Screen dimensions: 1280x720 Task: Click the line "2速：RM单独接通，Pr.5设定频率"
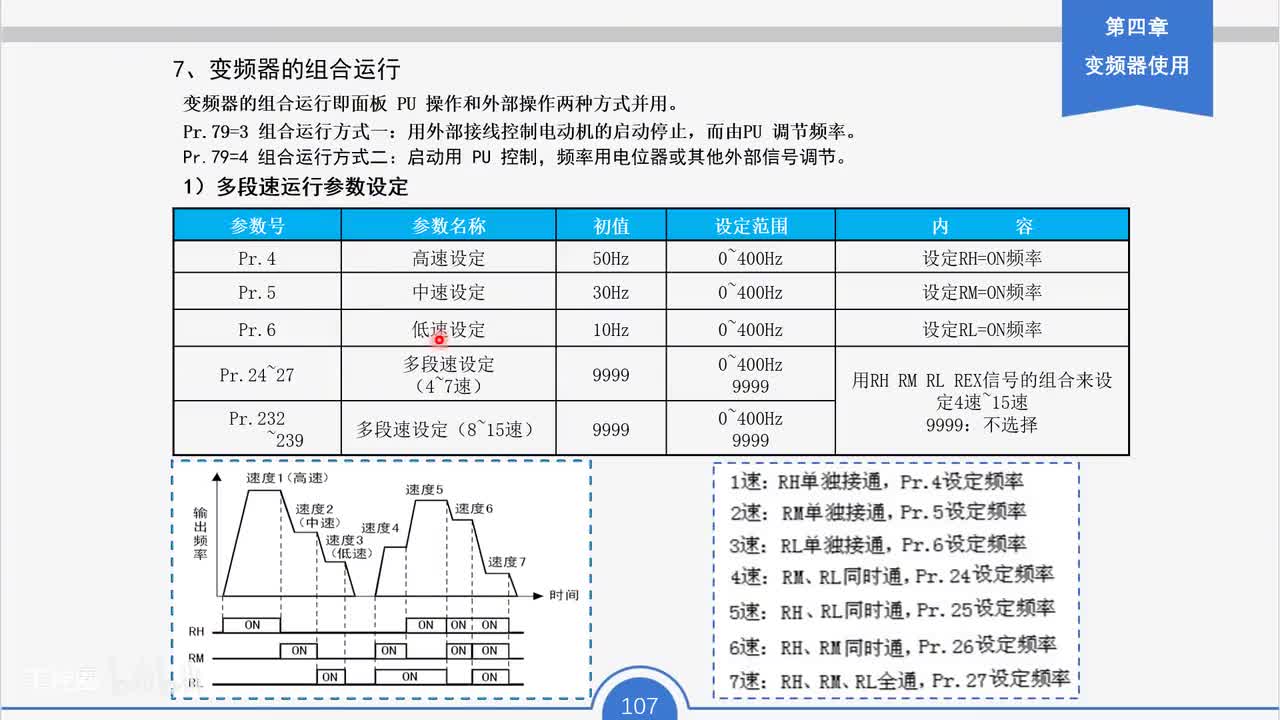[878, 512]
